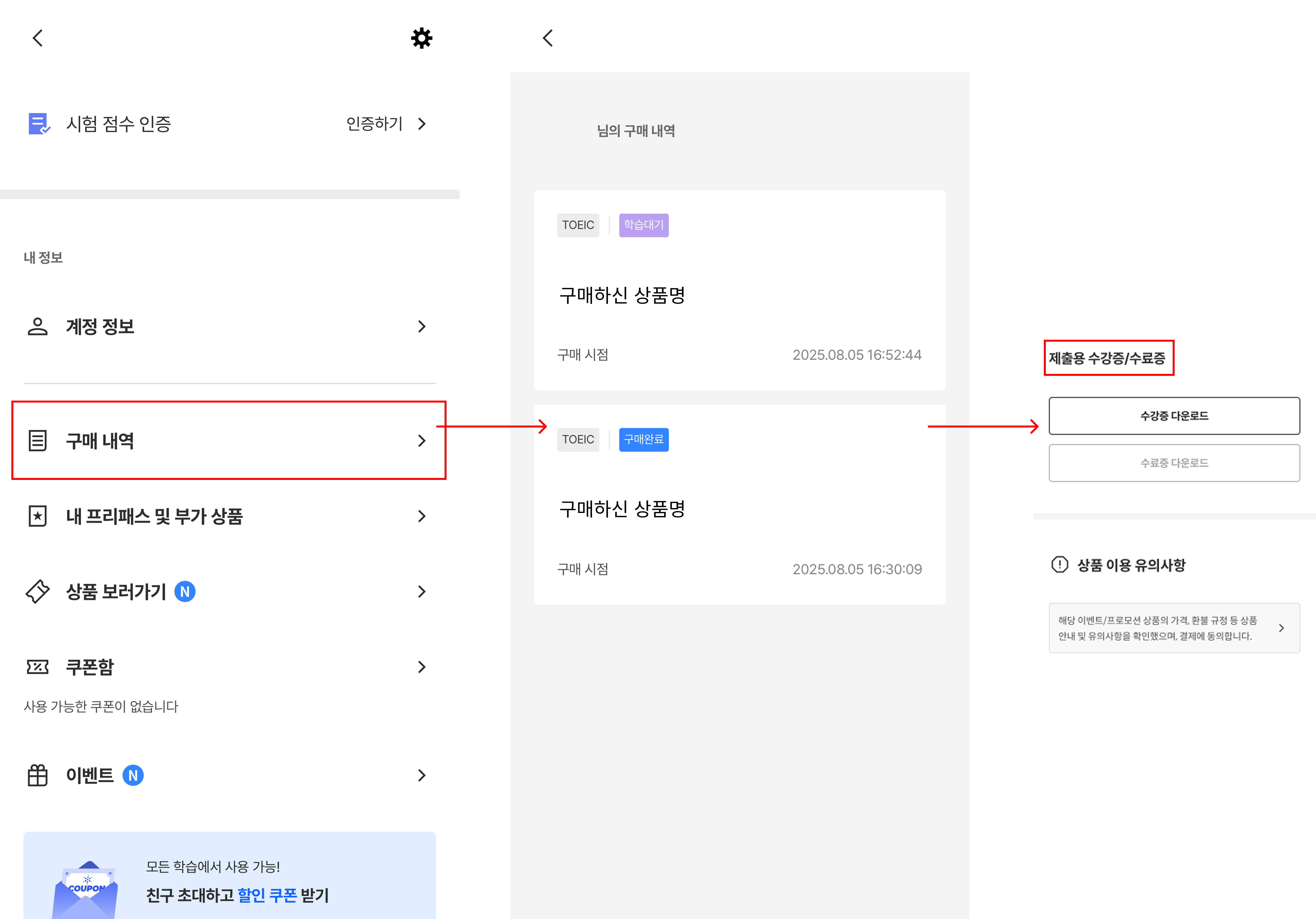Click the coupon icon for 쿠폰함
This screenshot has height=919, width=1316.
(38, 667)
